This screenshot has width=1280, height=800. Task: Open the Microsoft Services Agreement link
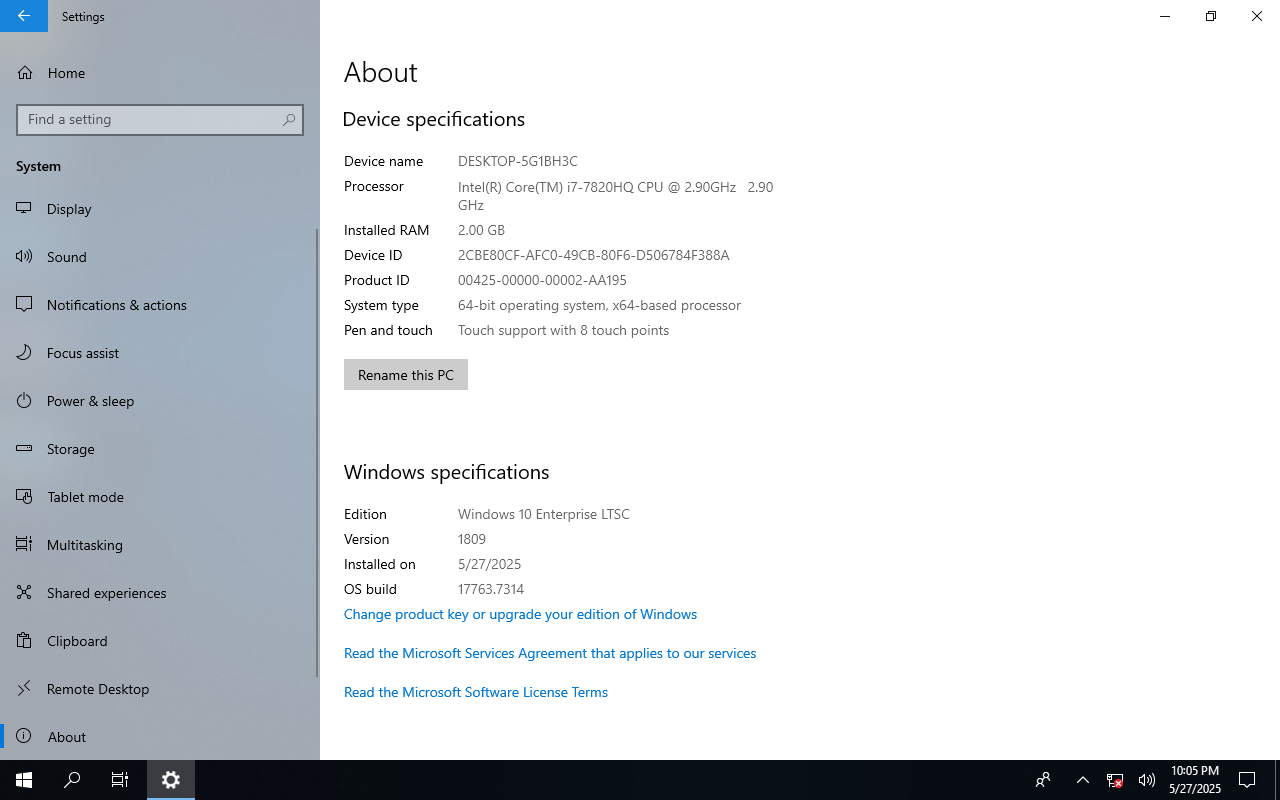tap(550, 653)
